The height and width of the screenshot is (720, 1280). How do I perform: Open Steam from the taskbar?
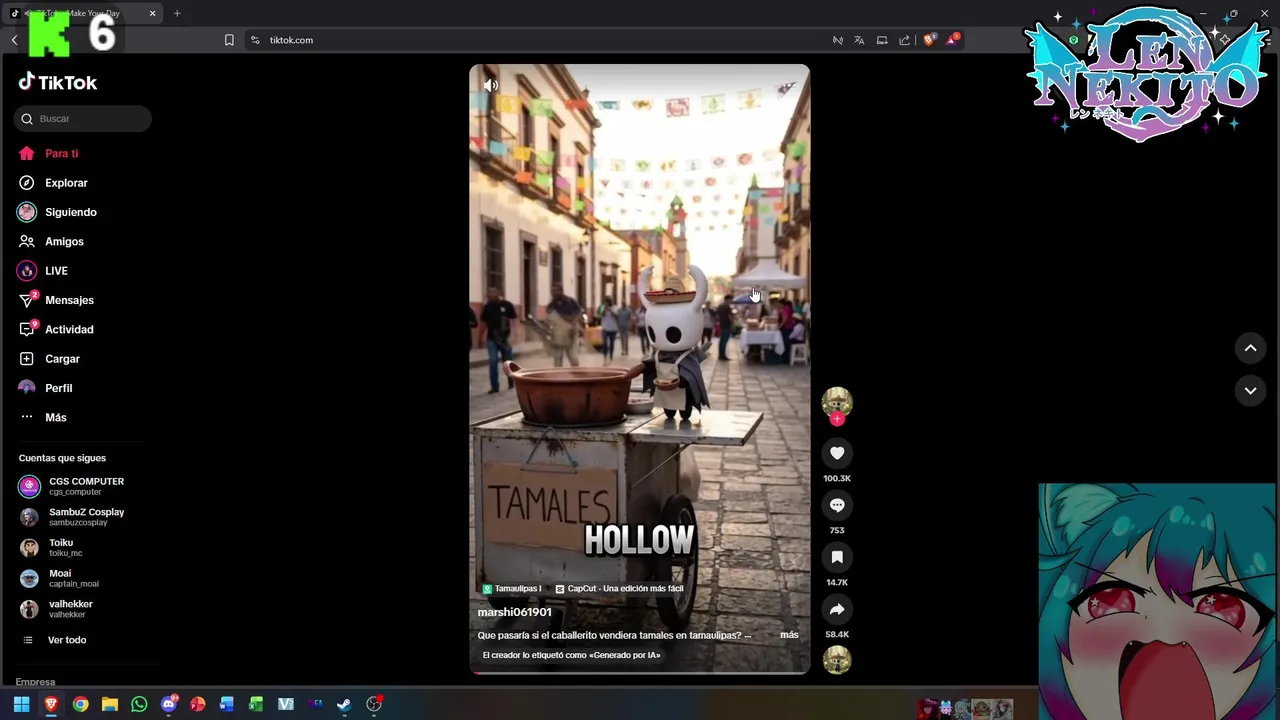tap(344, 704)
